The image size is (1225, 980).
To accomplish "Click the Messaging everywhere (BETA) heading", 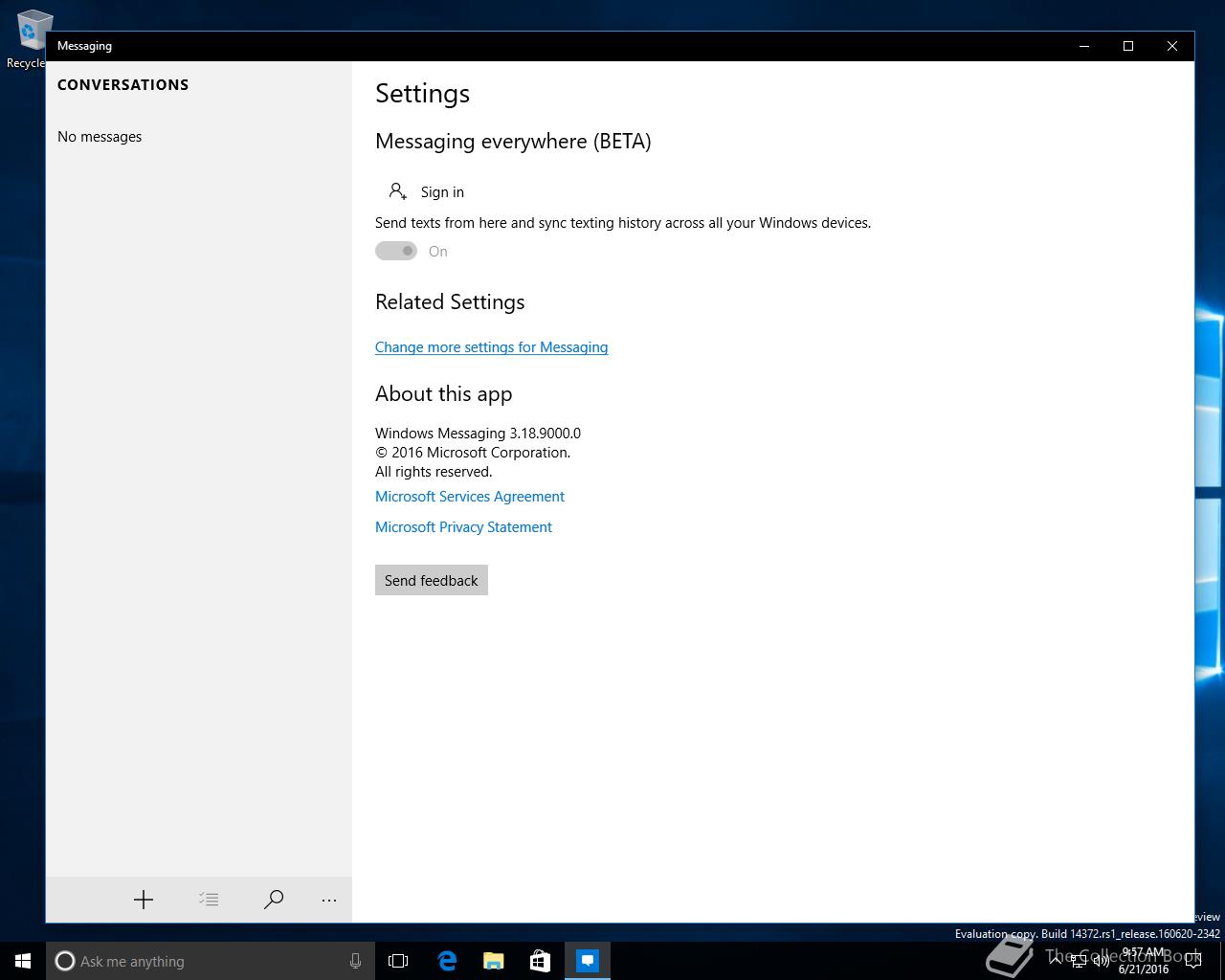I will 513,142.
